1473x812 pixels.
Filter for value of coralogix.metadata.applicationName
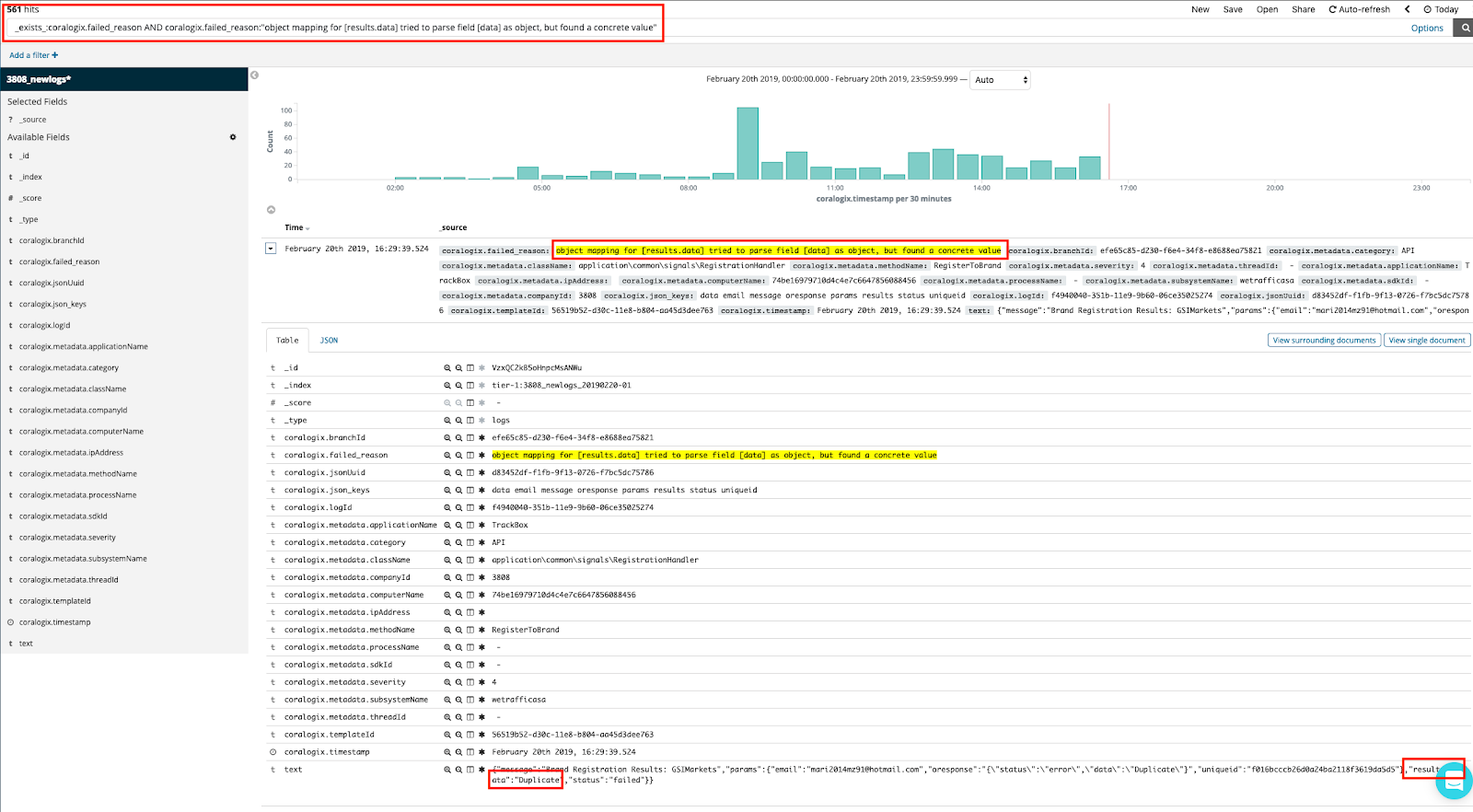(x=447, y=526)
